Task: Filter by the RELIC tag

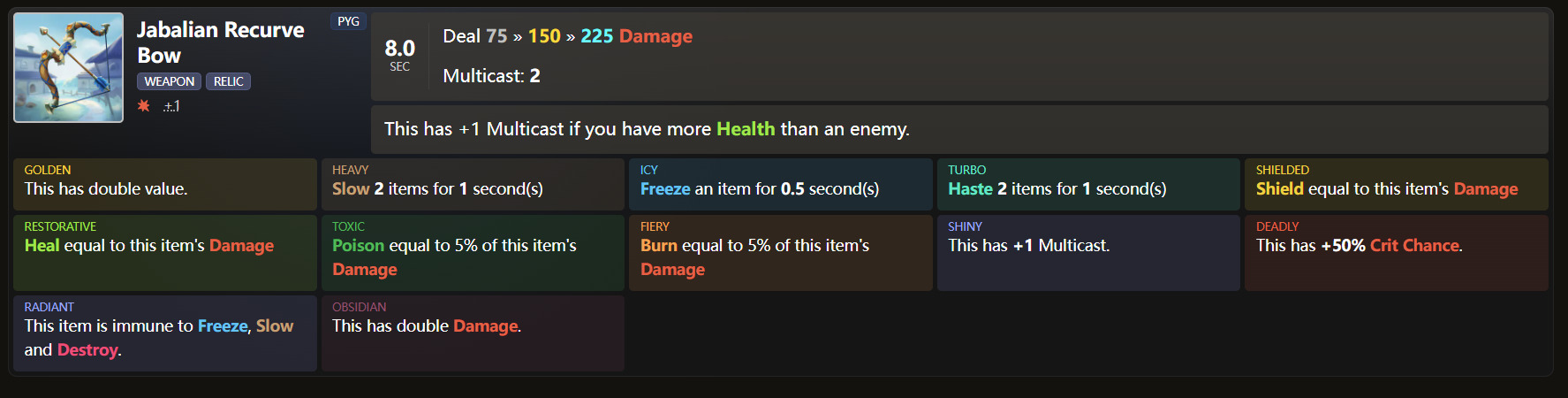Action: pyautogui.click(x=228, y=81)
